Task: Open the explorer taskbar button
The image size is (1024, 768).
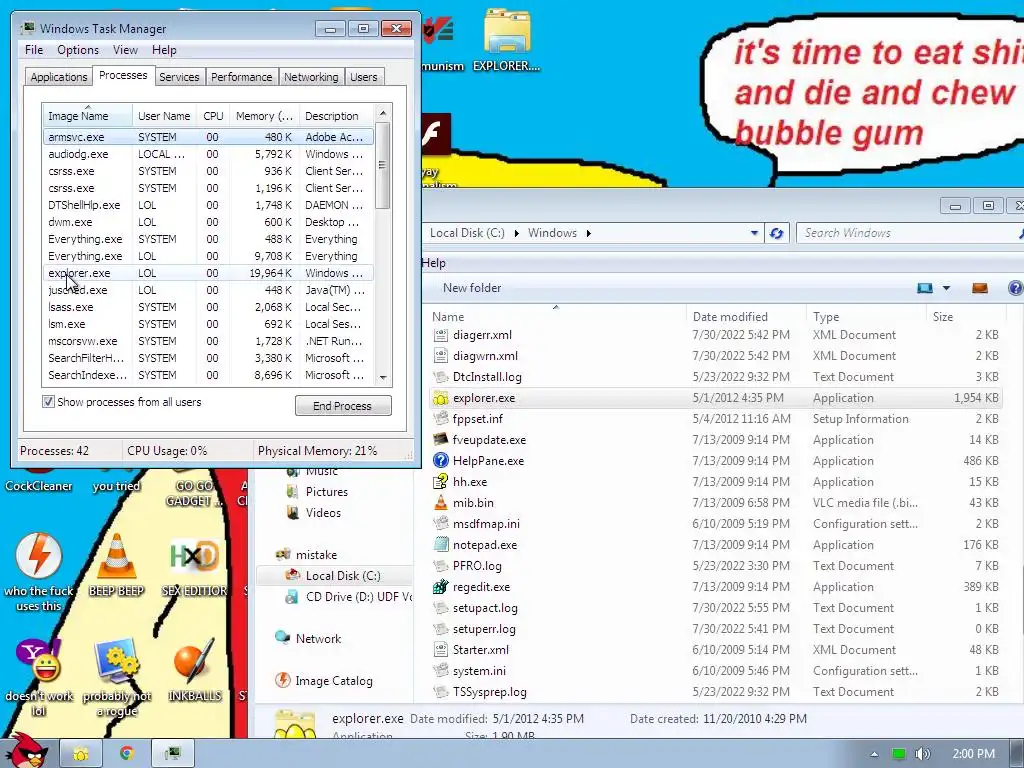Action: point(81,754)
